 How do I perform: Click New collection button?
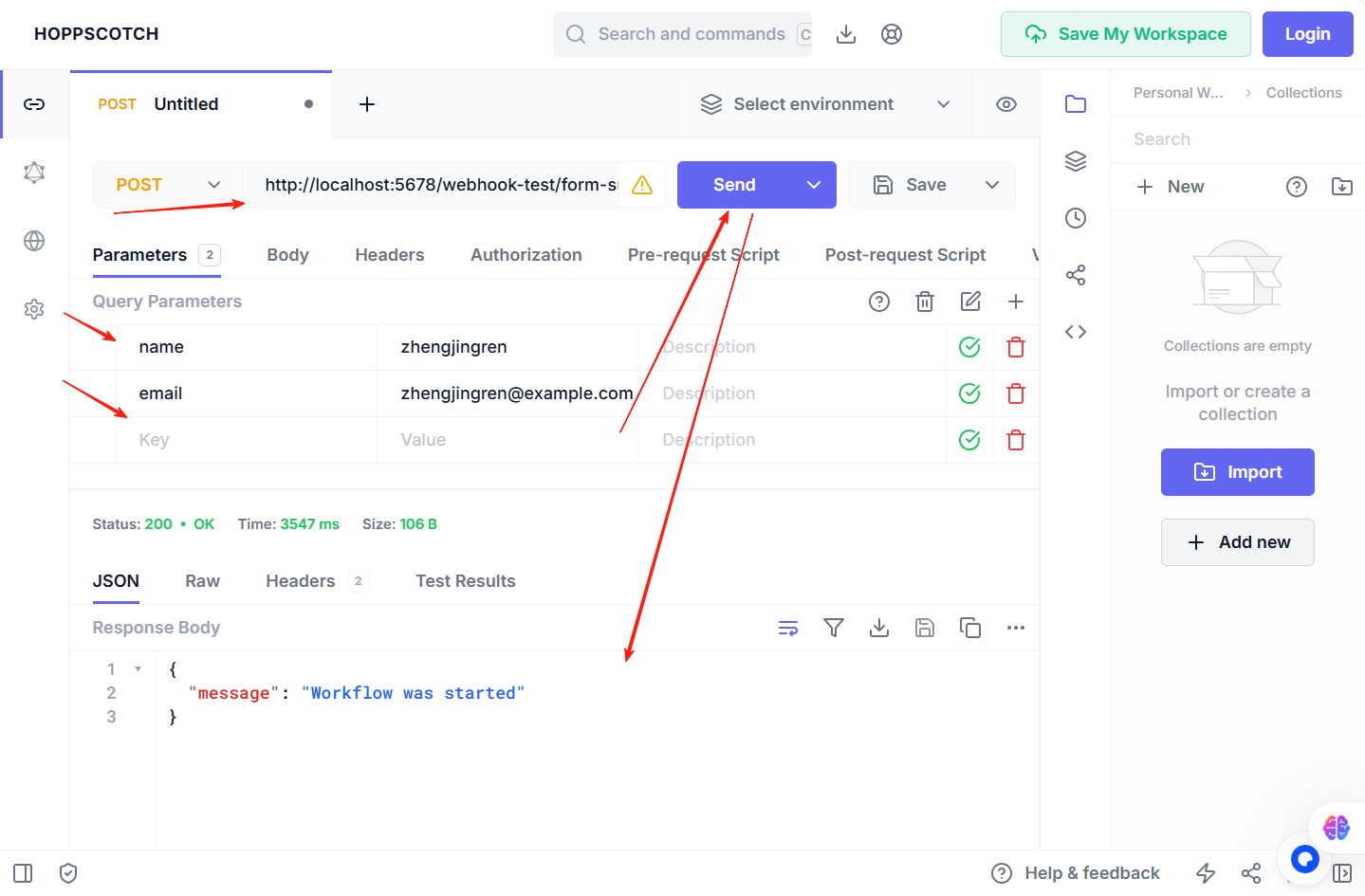point(1171,187)
